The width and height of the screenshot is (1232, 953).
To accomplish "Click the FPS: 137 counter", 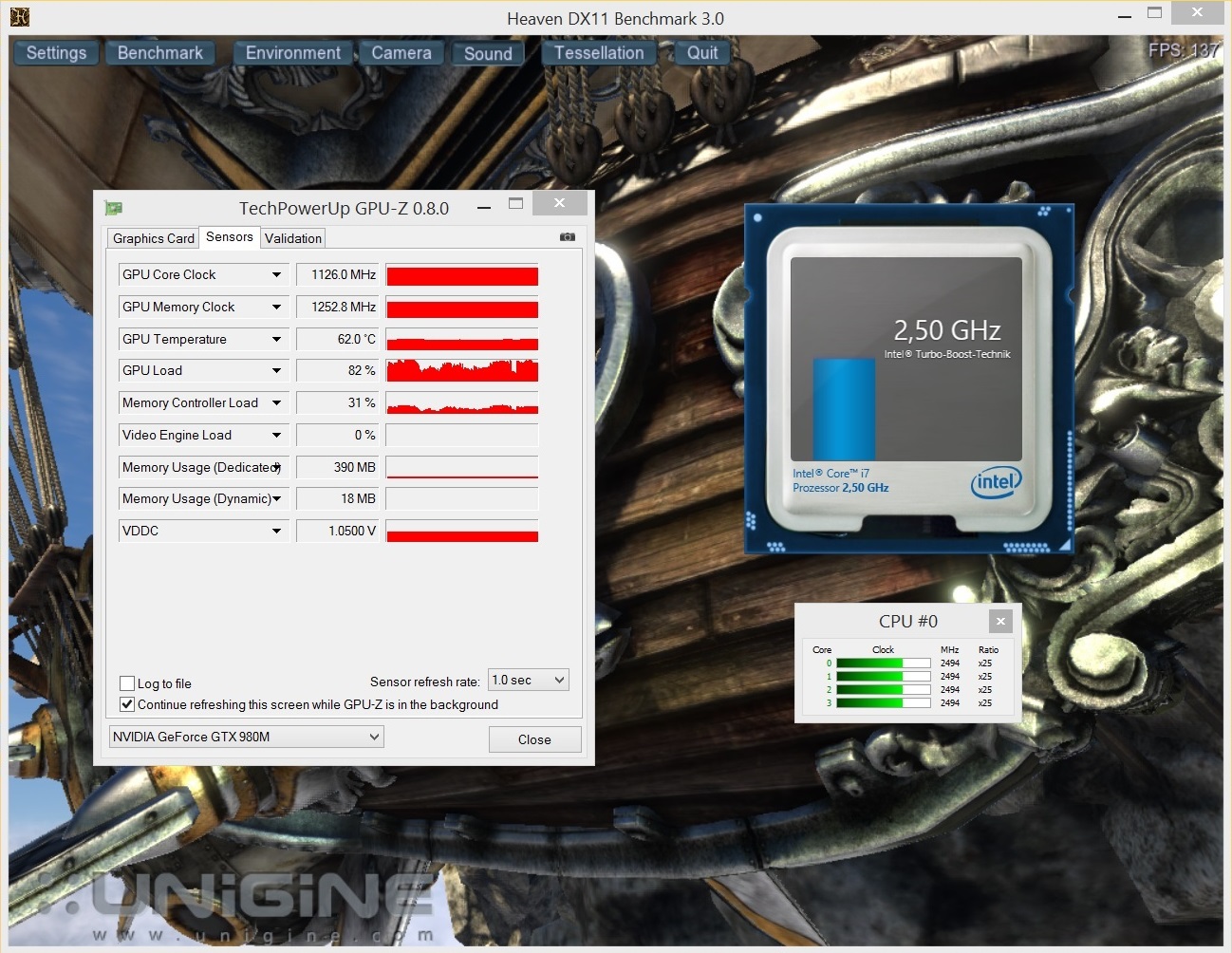I will [1183, 50].
